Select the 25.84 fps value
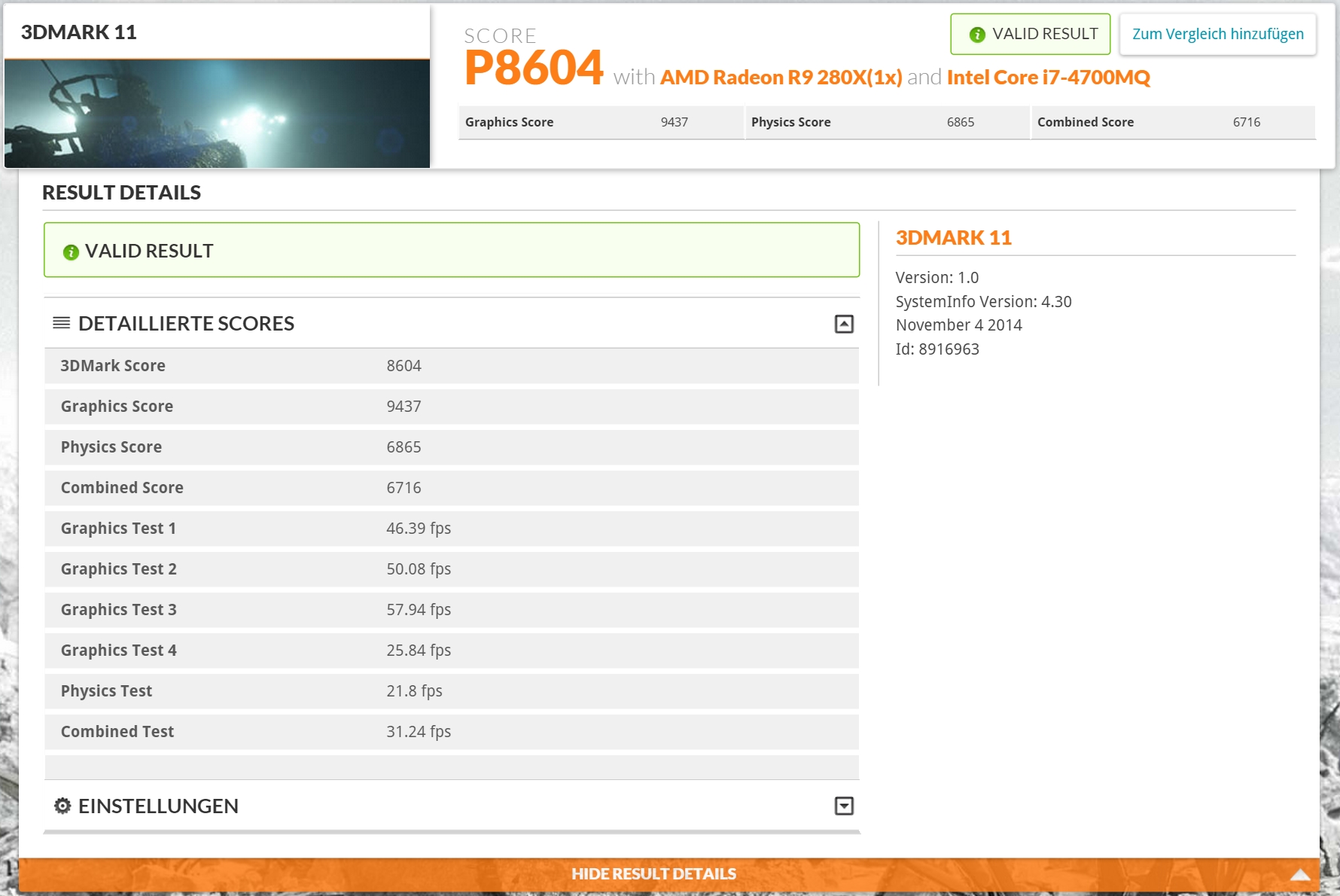Screen dimensions: 1340x896 419,650
